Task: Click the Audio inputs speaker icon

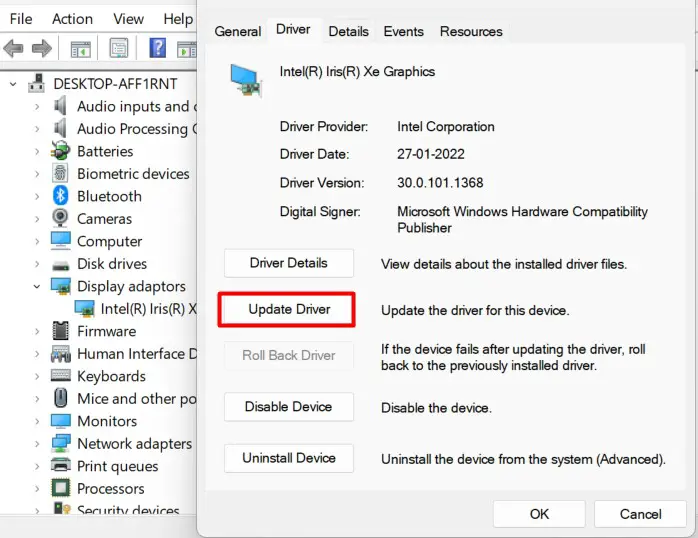Action: pos(60,106)
